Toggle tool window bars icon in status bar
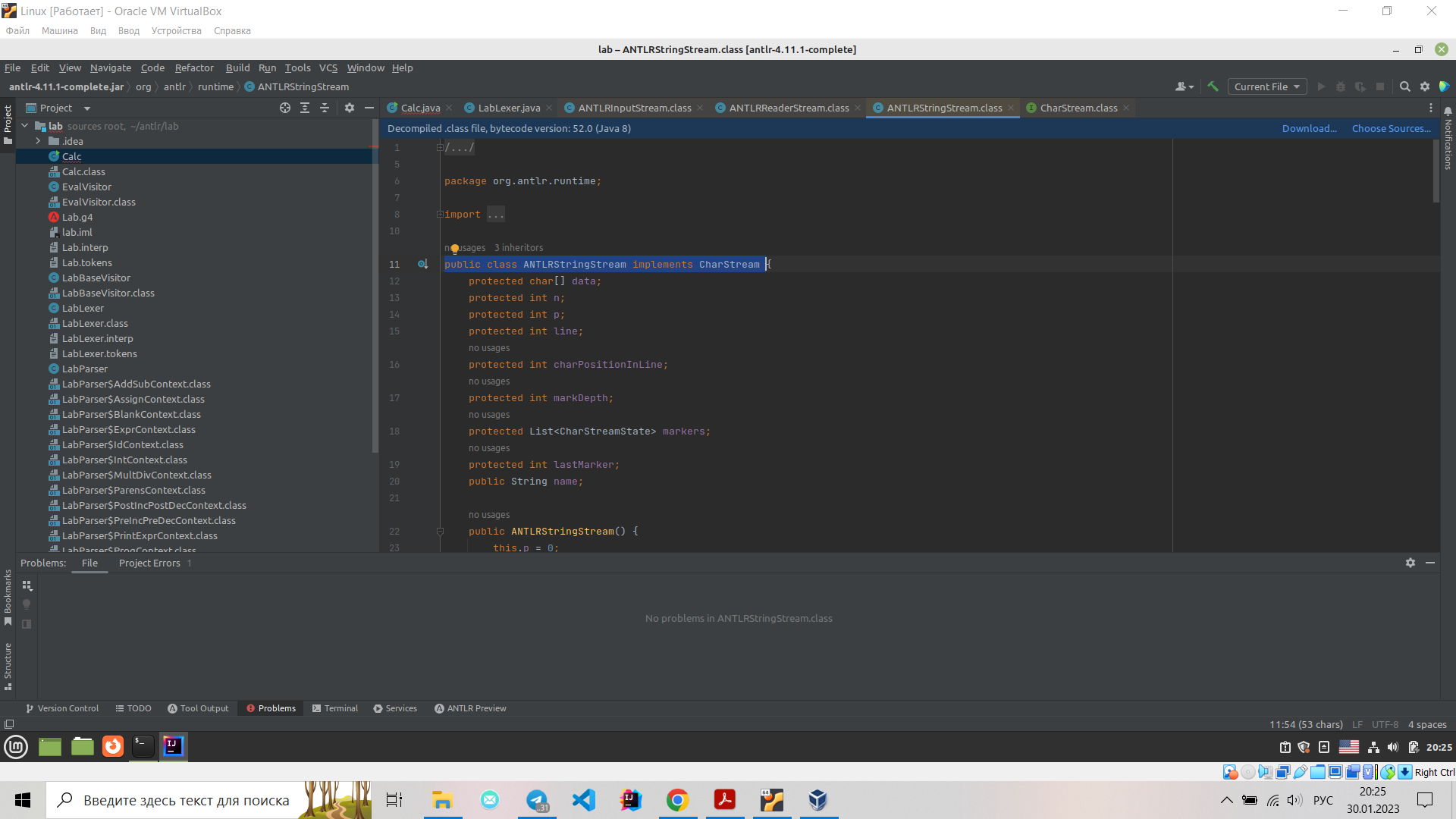 click(9, 724)
